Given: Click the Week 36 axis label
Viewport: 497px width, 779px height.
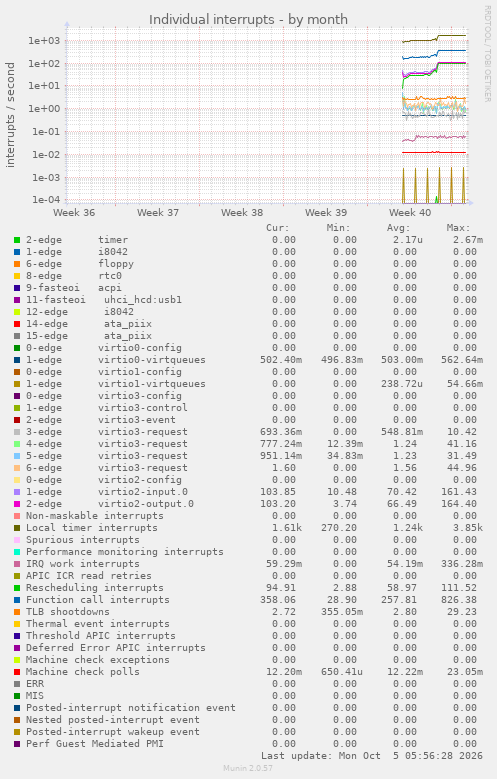Looking at the screenshot, I should pos(74,213).
